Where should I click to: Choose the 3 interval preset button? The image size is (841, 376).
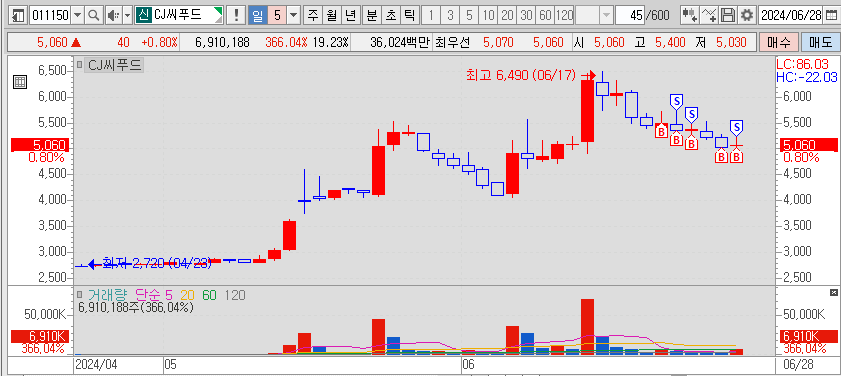449,15
